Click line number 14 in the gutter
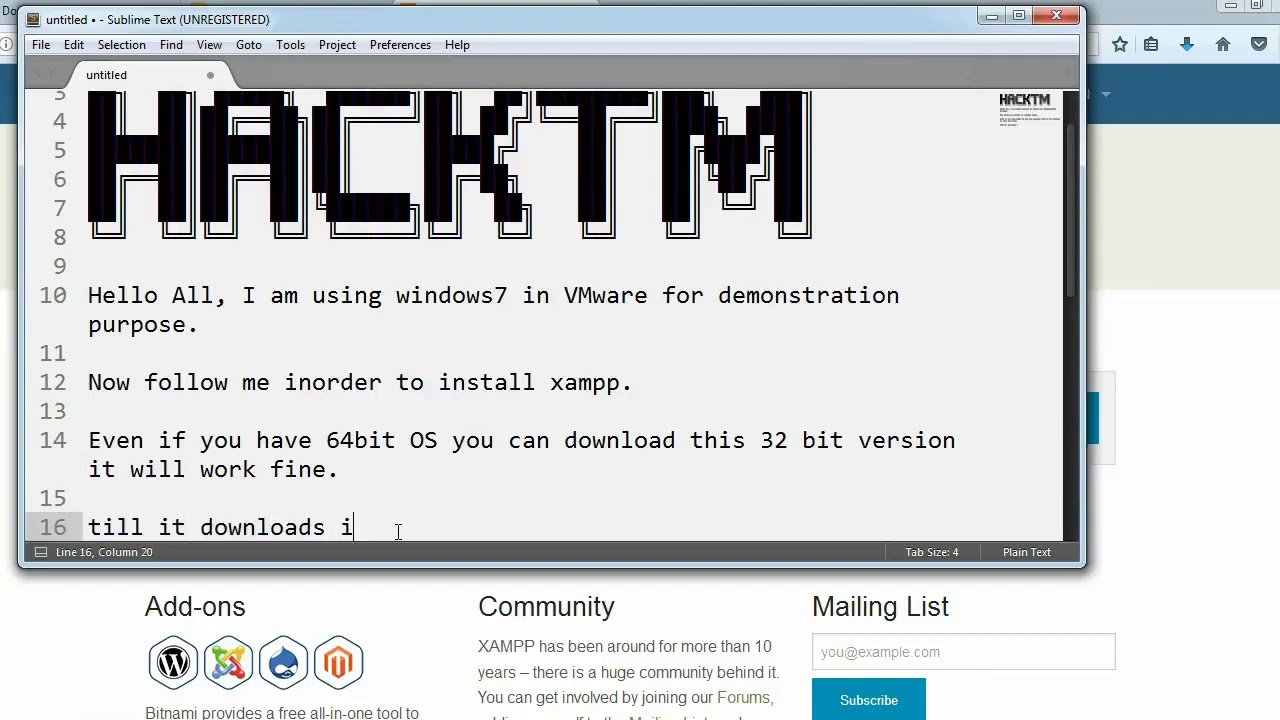1280x720 pixels. 53,441
